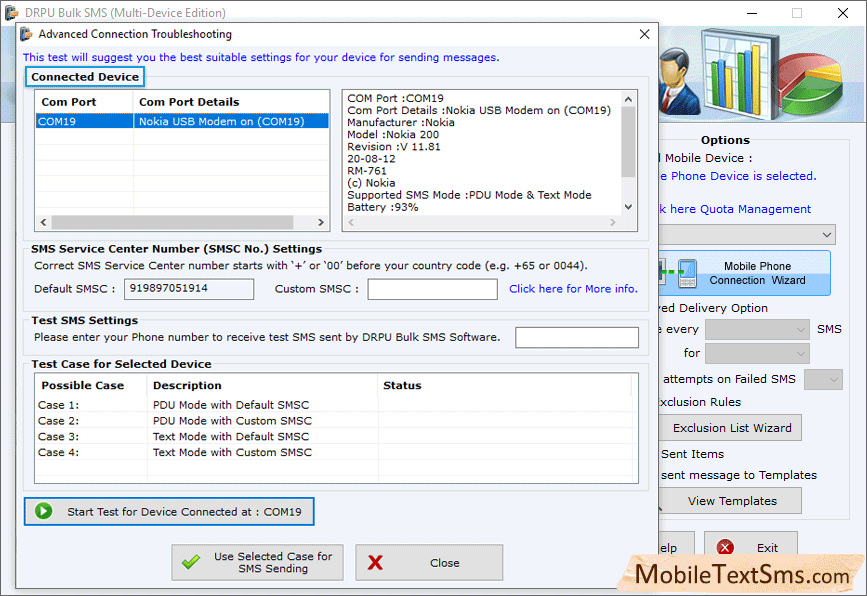Viewport: 867px width, 596px height.
Task: Click the Possible Case column header
Action: (91, 385)
